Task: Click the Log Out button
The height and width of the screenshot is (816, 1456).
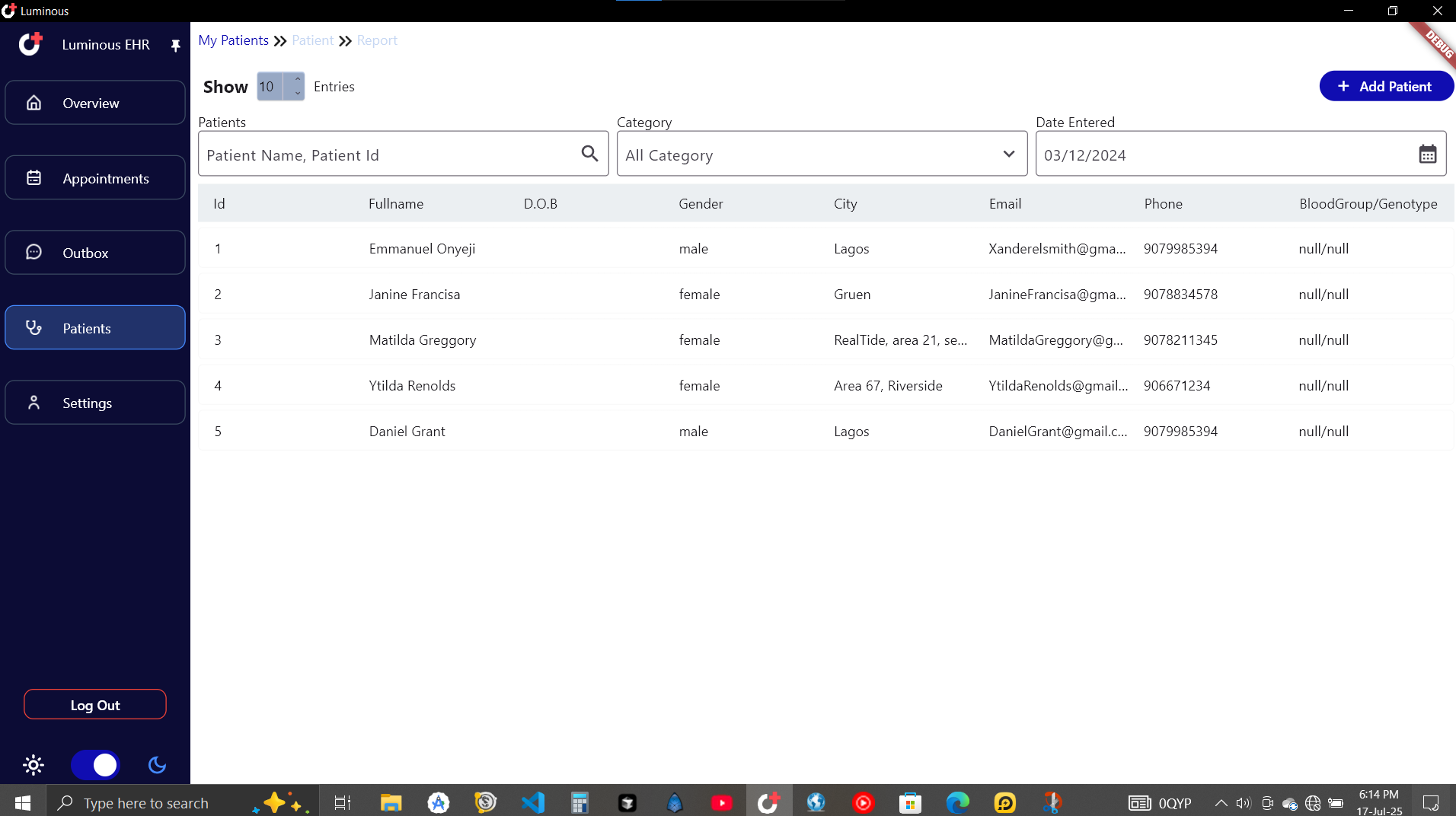Action: pos(94,704)
